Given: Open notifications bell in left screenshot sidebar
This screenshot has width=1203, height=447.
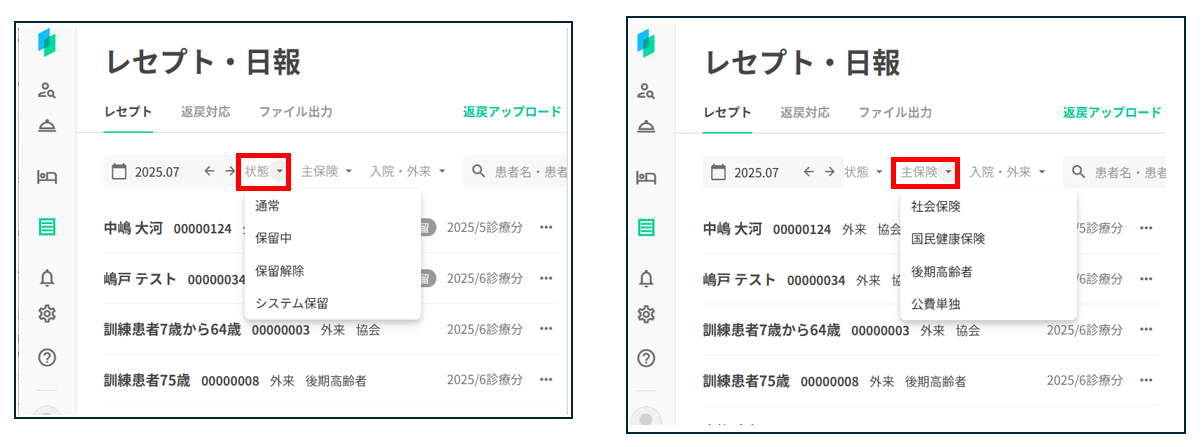Looking at the screenshot, I should click(46, 278).
